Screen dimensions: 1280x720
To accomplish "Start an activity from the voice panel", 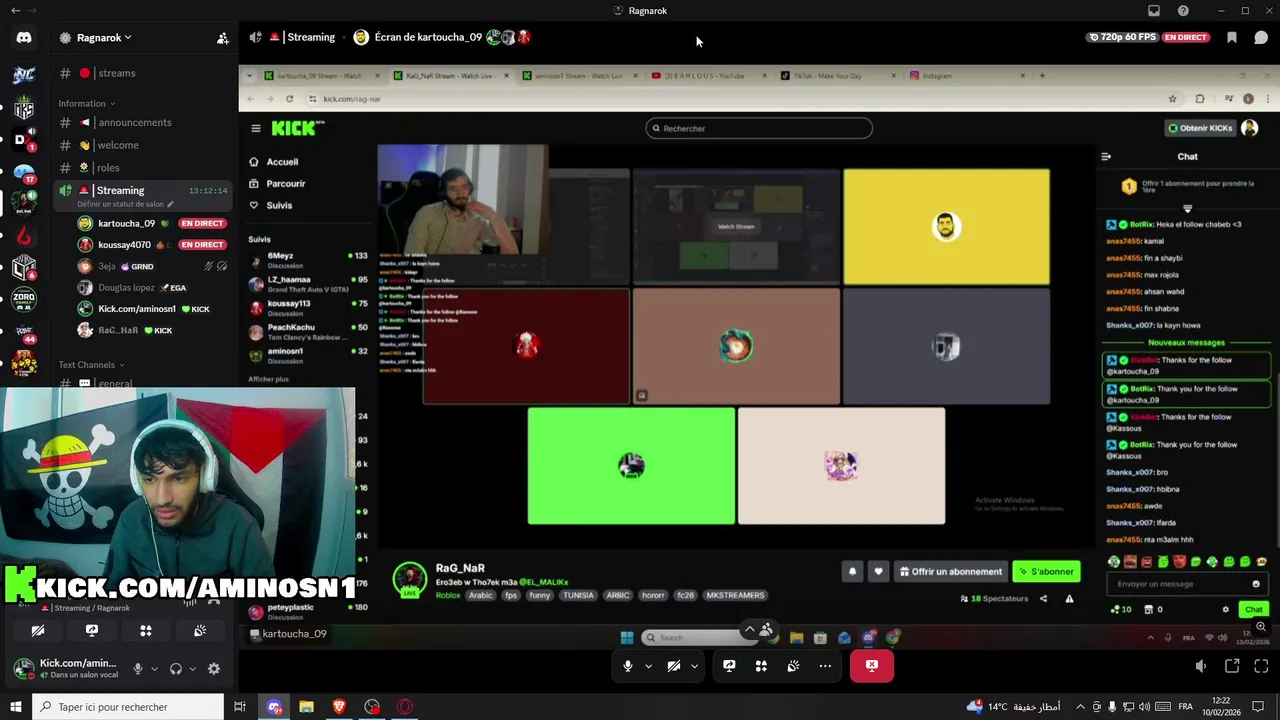I will click(146, 631).
